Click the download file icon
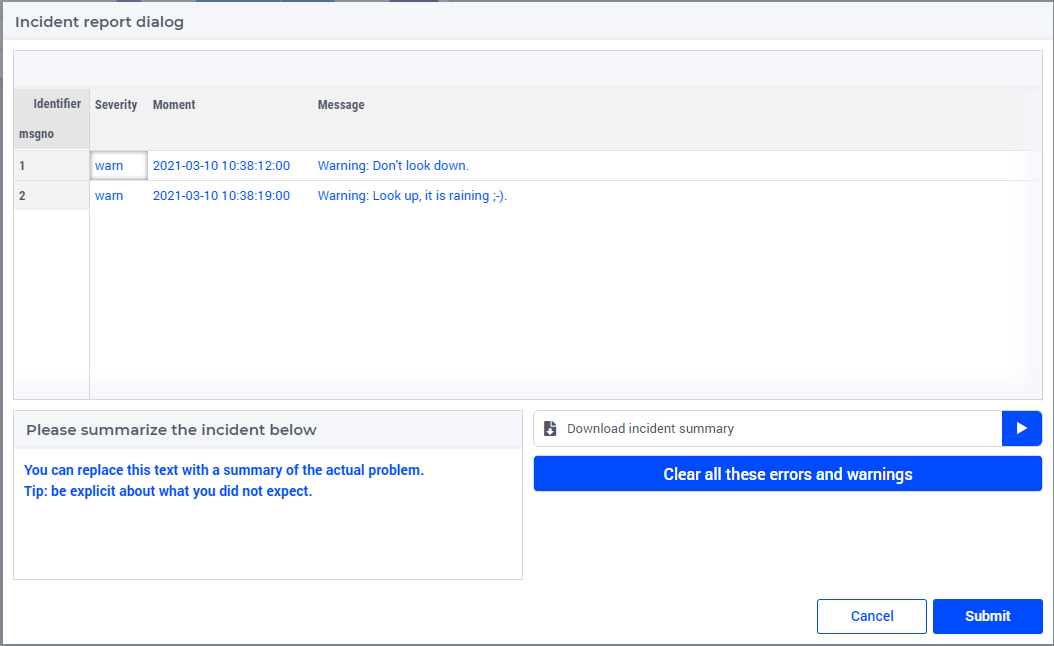1054x646 pixels. [x=550, y=429]
